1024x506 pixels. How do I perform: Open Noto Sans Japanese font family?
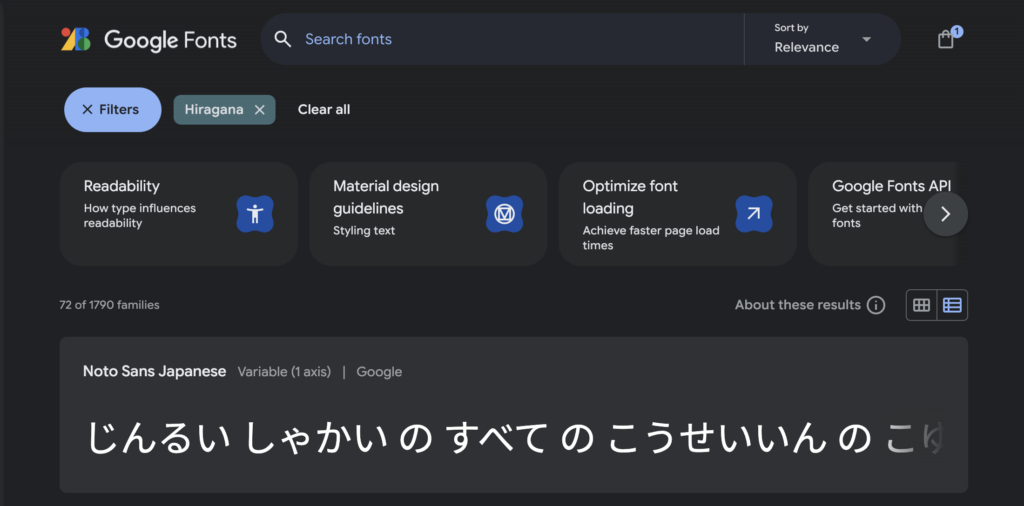tap(155, 372)
